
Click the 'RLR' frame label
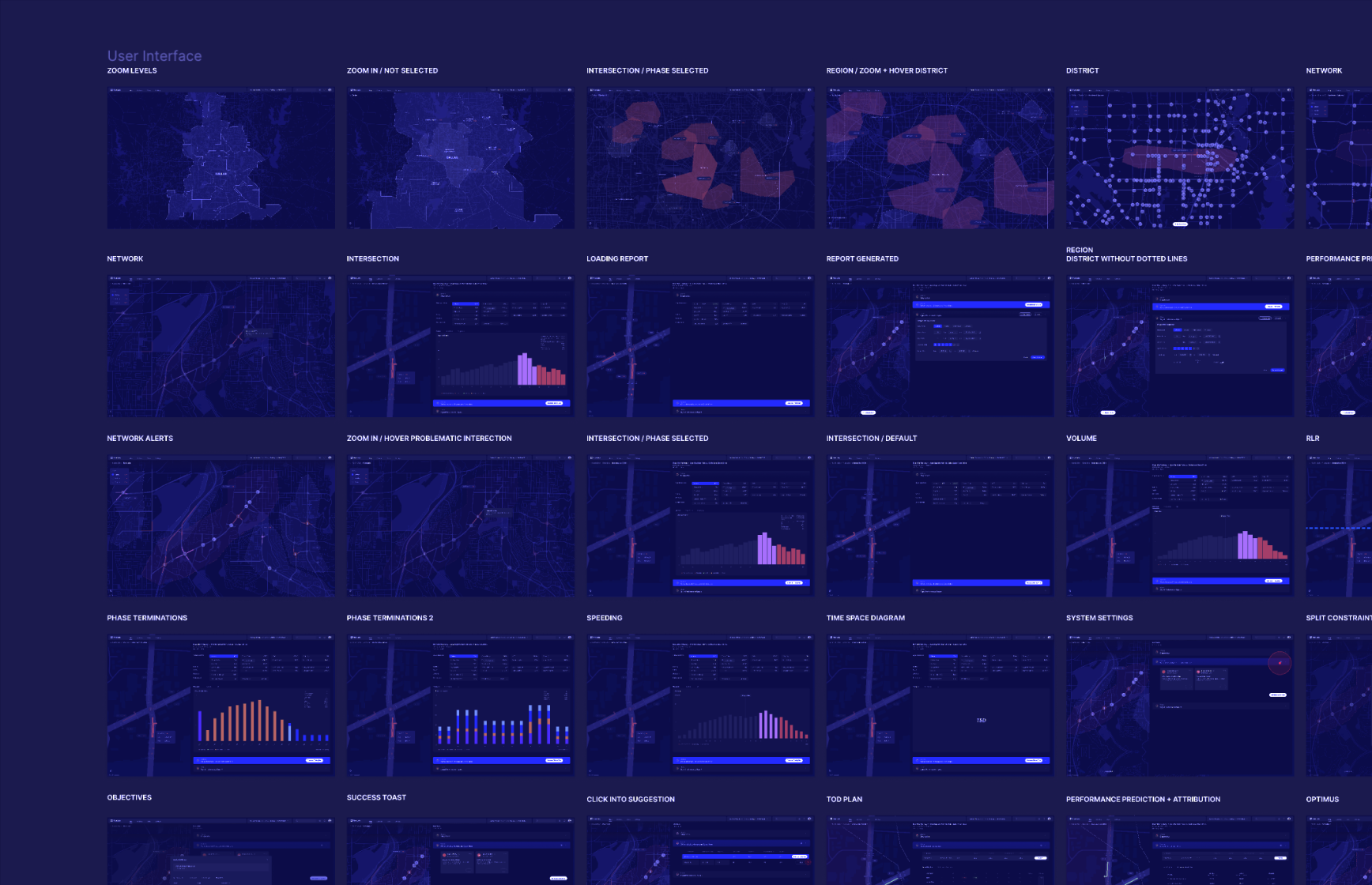[x=1313, y=438]
